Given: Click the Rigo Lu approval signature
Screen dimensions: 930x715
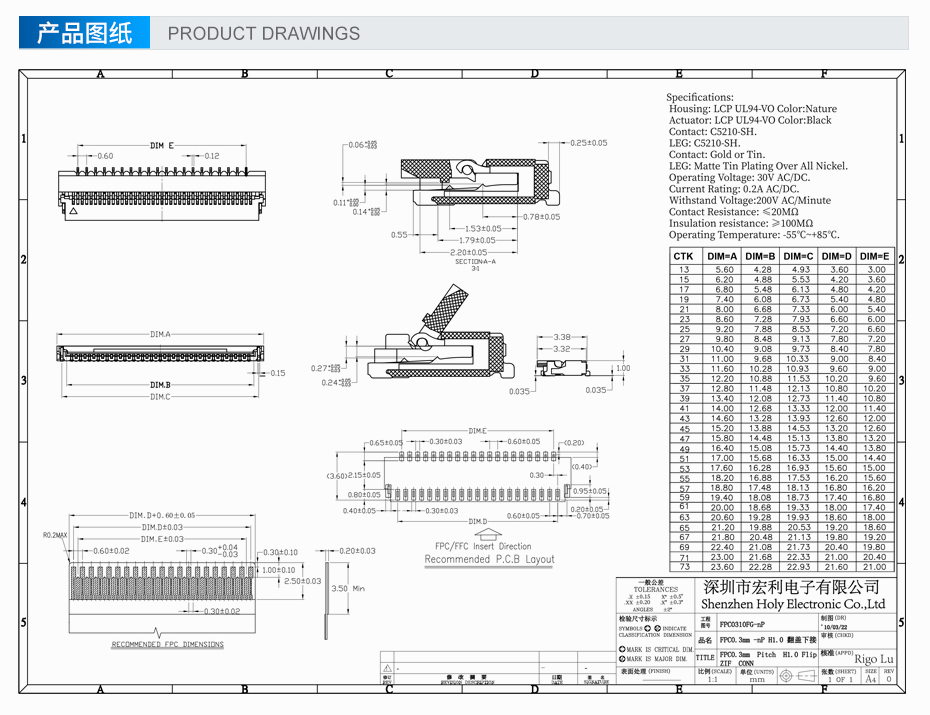Looking at the screenshot, I should 875,659.
